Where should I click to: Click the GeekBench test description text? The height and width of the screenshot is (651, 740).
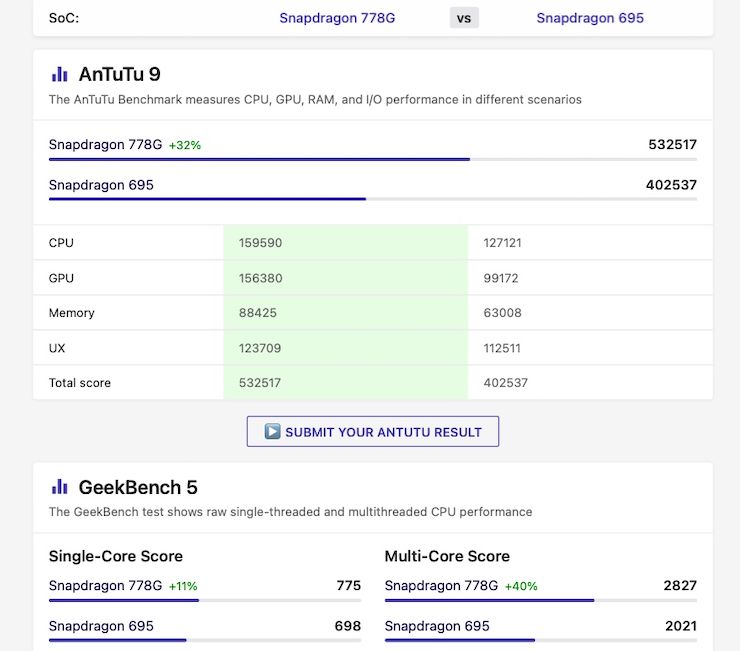[290, 512]
